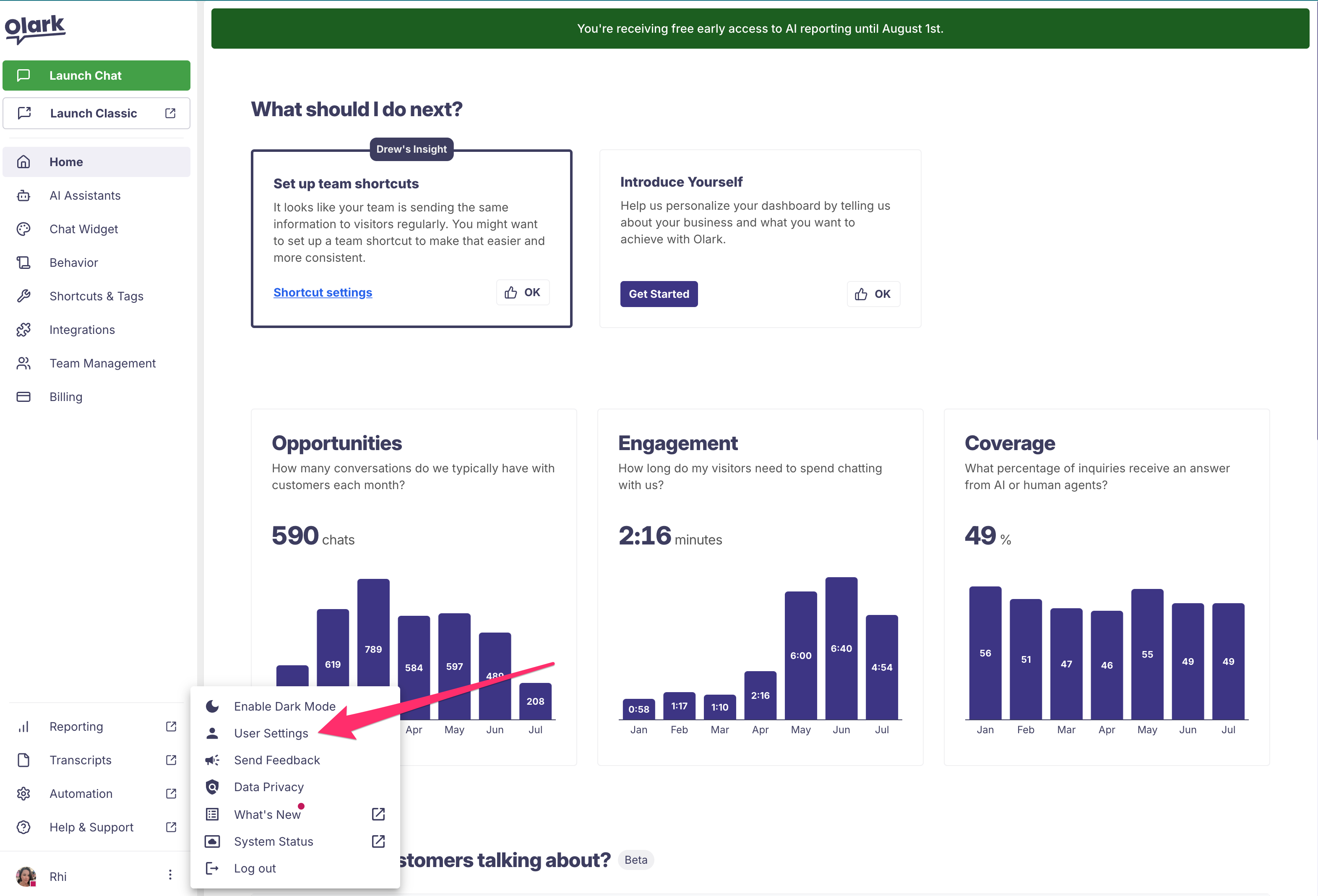Click OK thumbs-up on Introduce Yourself card
Viewport: 1318px width, 896px height.
pyautogui.click(x=873, y=294)
